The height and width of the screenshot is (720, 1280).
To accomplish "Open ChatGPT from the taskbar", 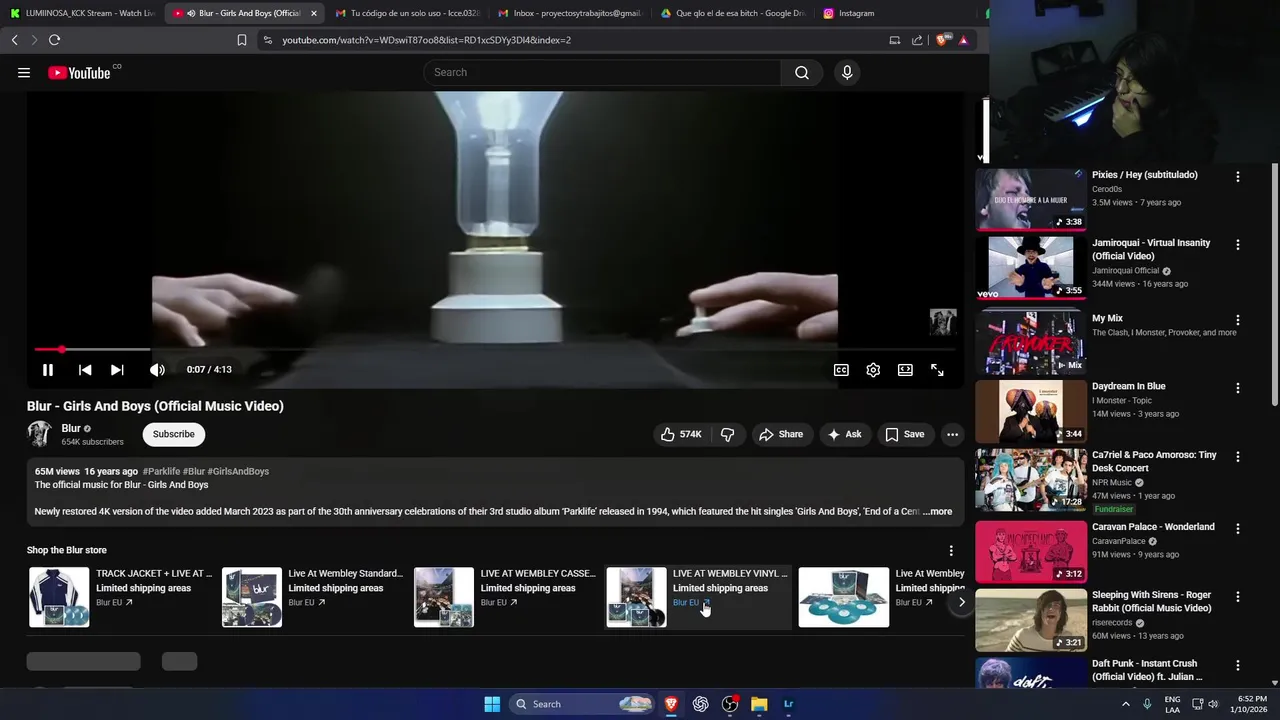I will (700, 704).
